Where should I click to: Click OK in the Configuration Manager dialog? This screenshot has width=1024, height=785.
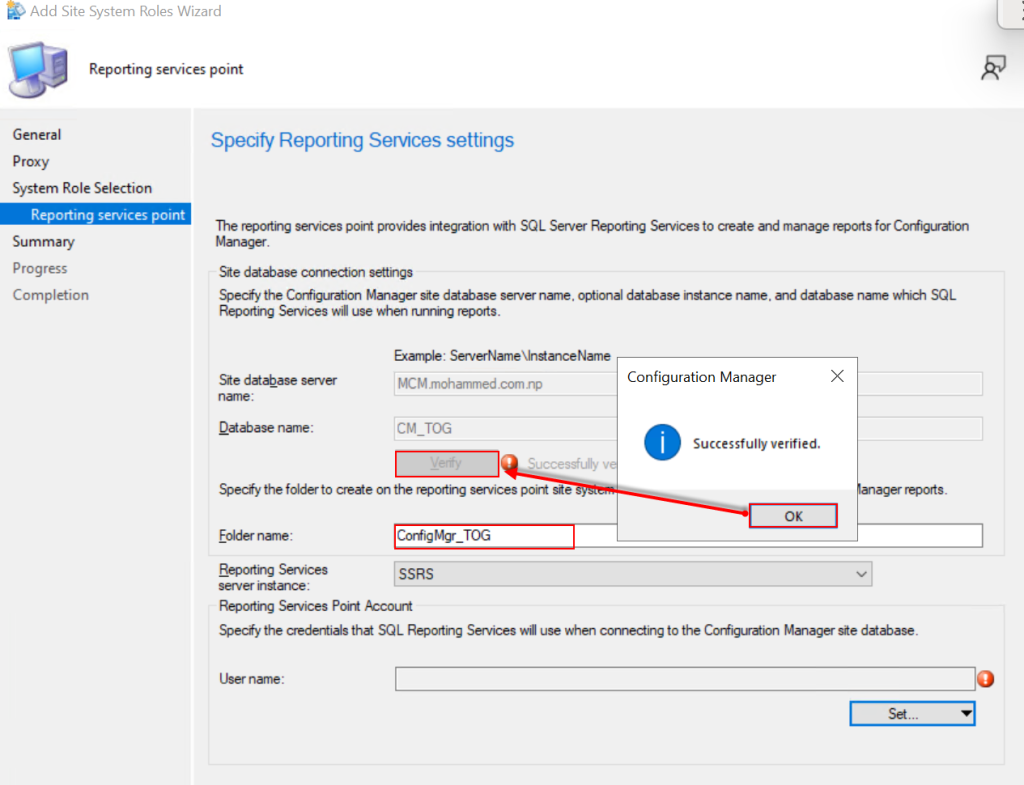[793, 516]
